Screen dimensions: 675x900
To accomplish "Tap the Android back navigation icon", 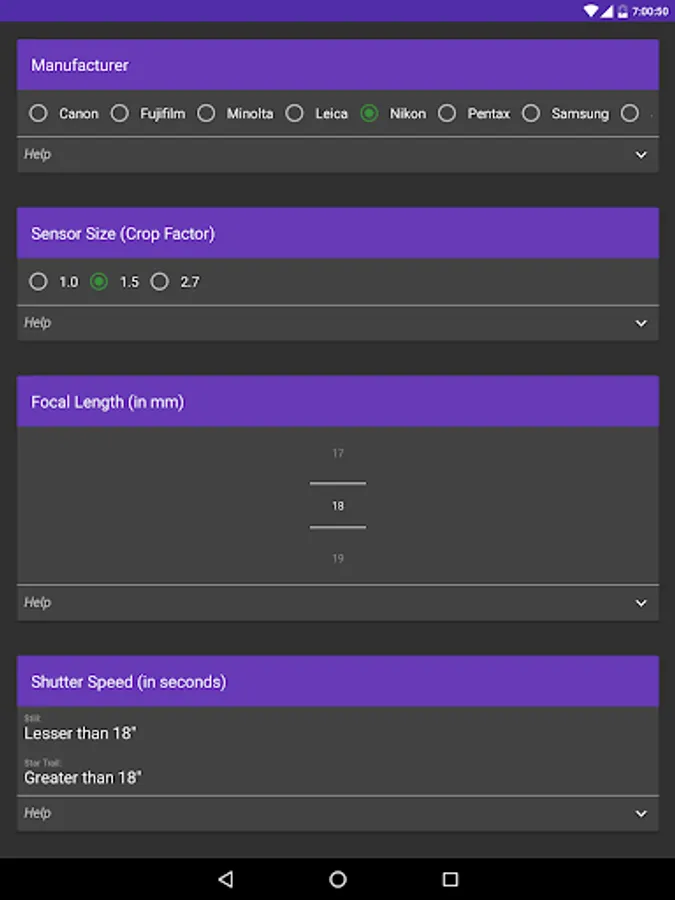I will [x=225, y=879].
